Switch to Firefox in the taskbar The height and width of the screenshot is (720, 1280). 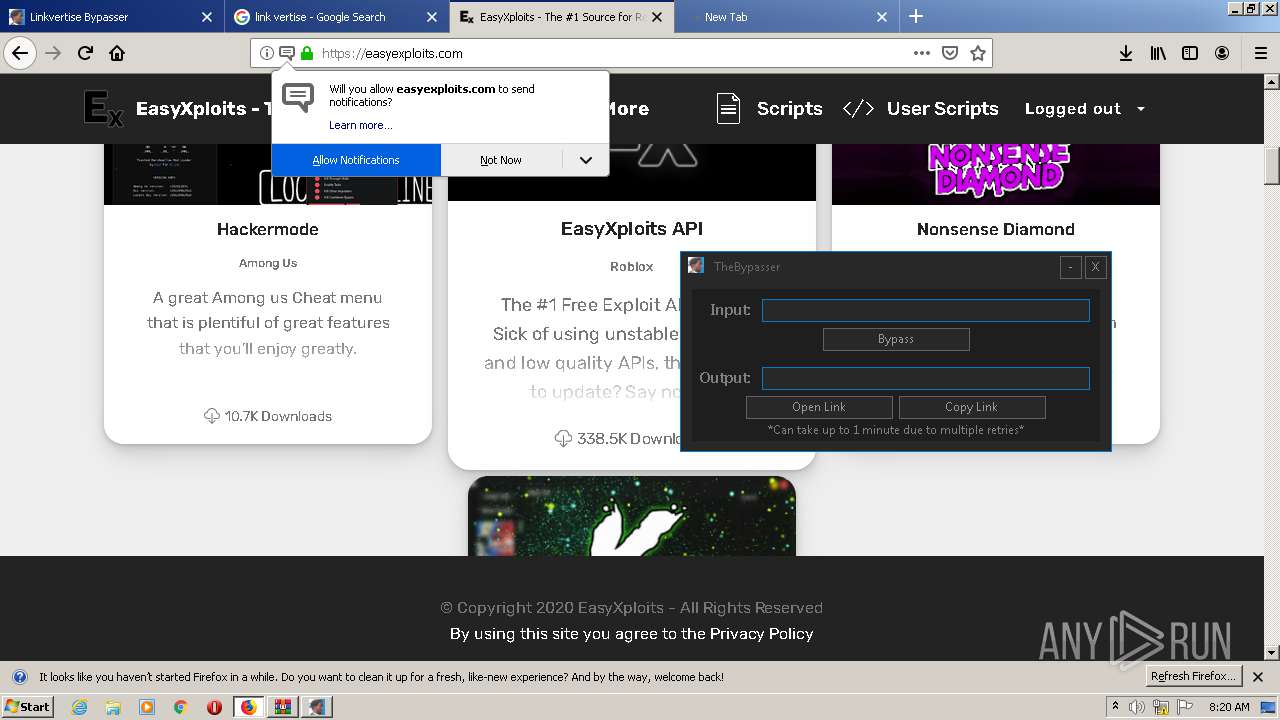249,707
